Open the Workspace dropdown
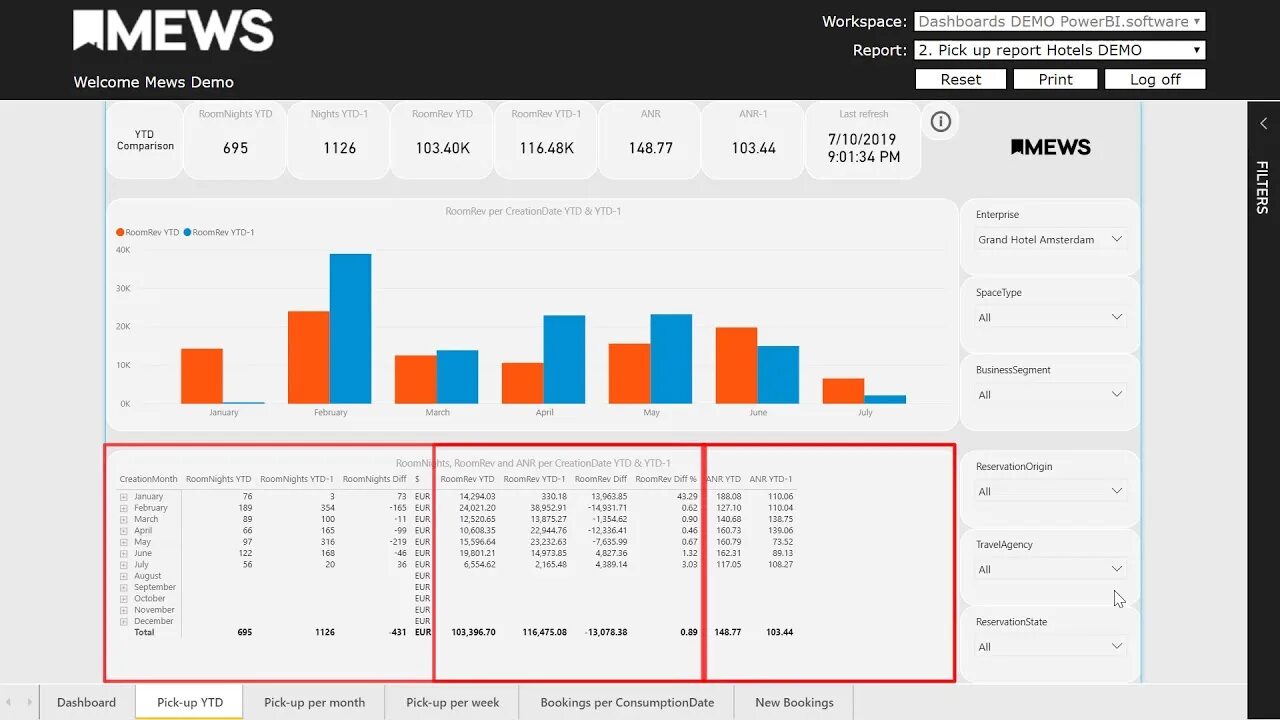Viewport: 1280px width, 720px height. coord(1059,21)
